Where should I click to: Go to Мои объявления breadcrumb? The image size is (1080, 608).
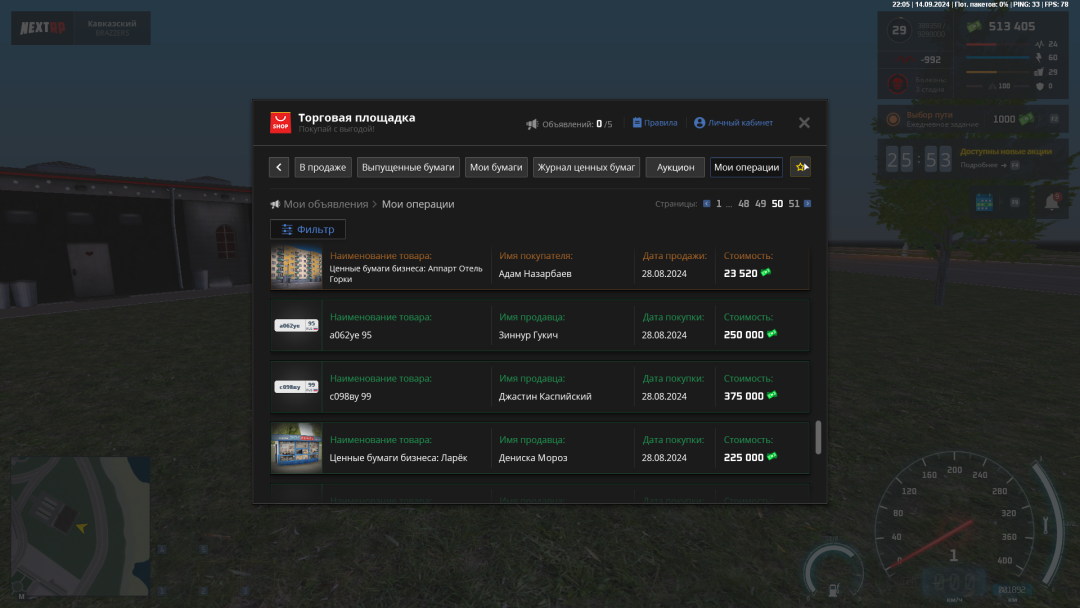pyautogui.click(x=325, y=204)
